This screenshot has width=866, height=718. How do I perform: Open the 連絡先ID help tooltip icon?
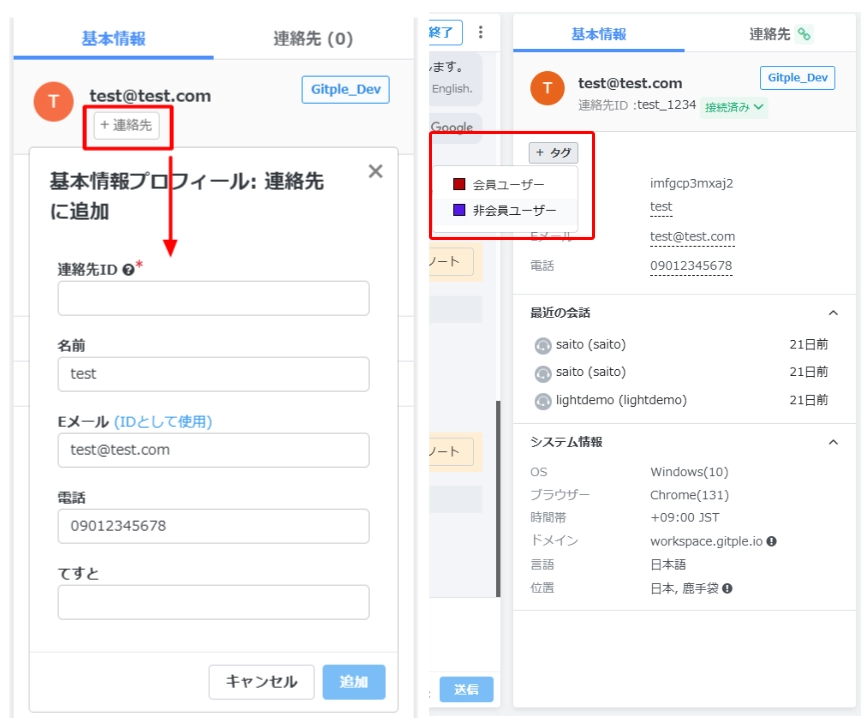[128, 270]
